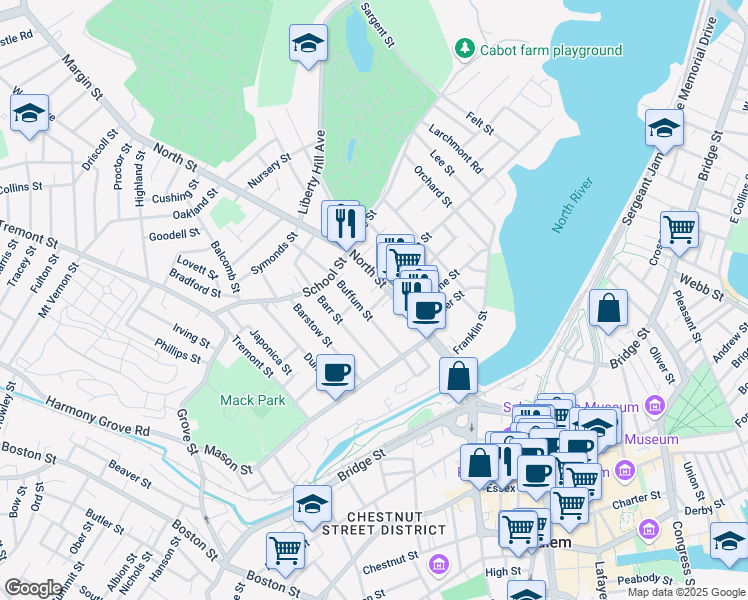Screen dimensions: 748x600
Task: Click the Harmony Grove Rd label
Action: tap(97, 416)
